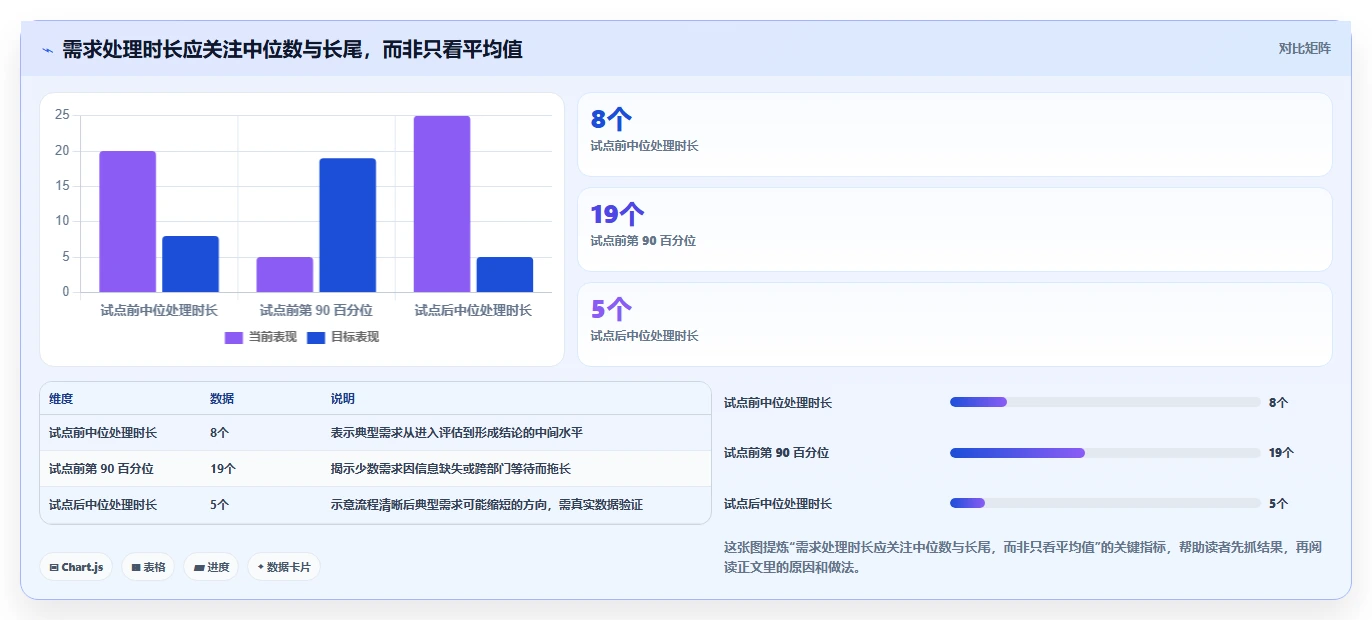The height and width of the screenshot is (620, 1372).
Task: Click the 试点后中位处理时长 caption under the 5个 card
Action: coord(644,336)
